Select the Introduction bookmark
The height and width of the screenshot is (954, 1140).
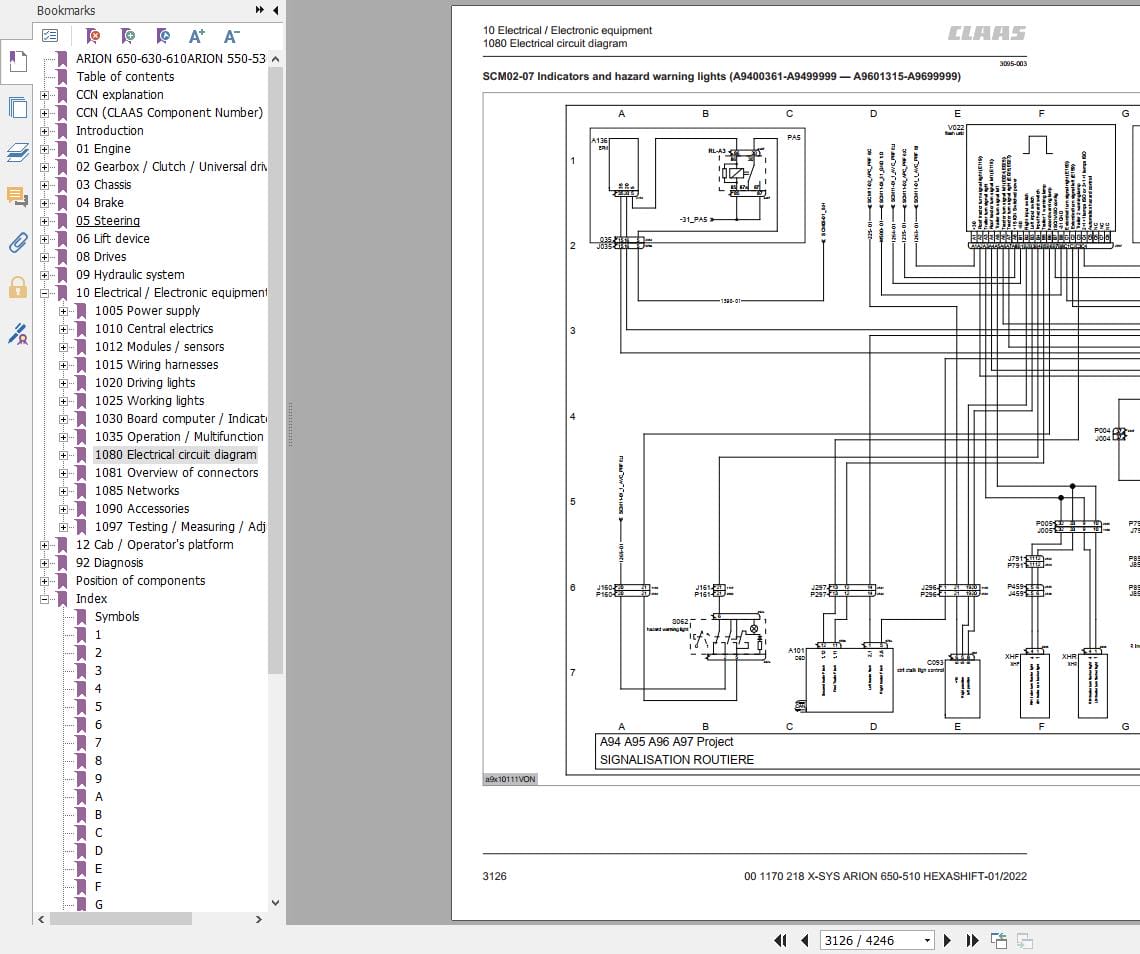[110, 130]
